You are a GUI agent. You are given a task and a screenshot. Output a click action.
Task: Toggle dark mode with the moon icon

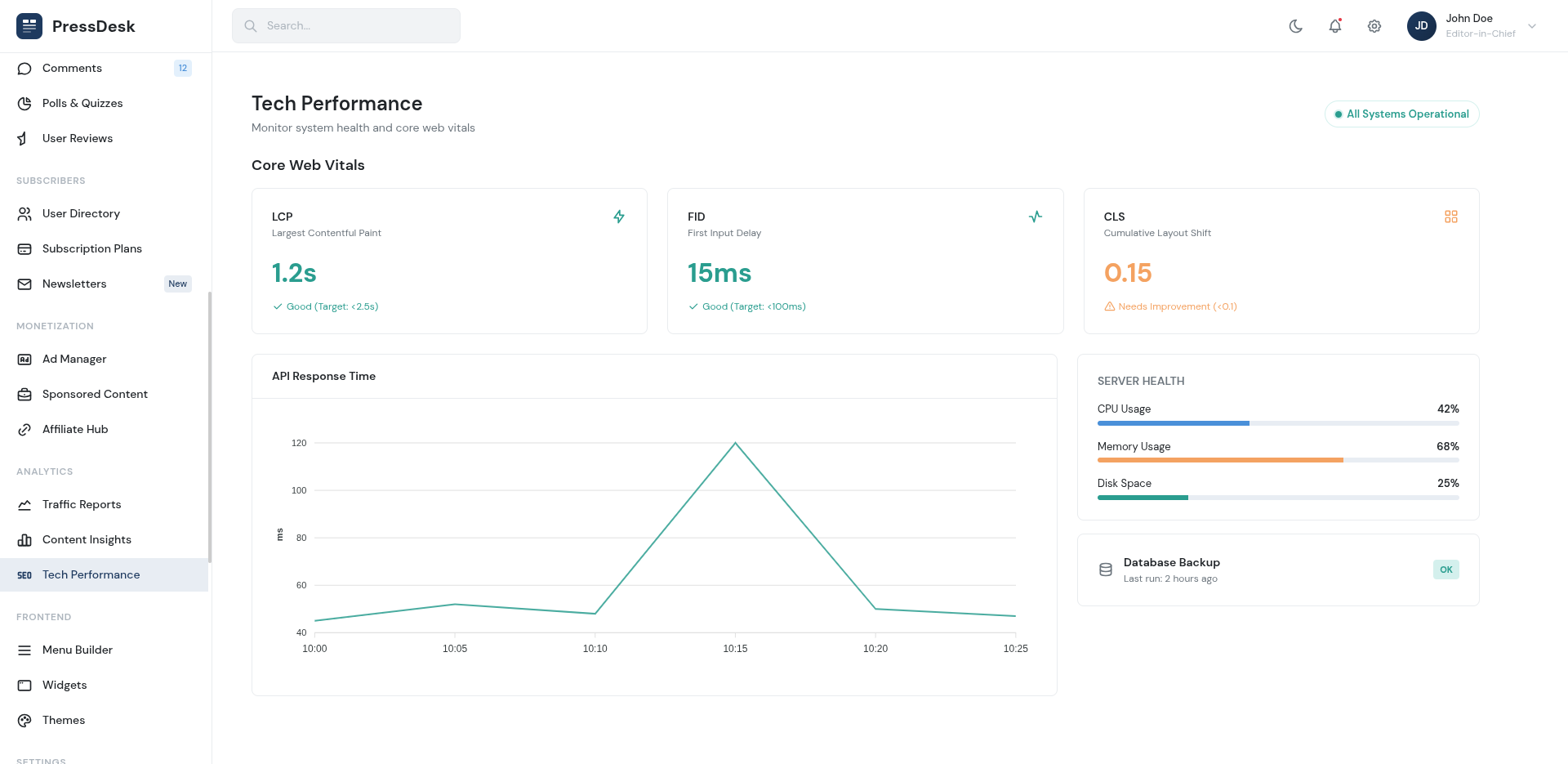pyautogui.click(x=1295, y=26)
